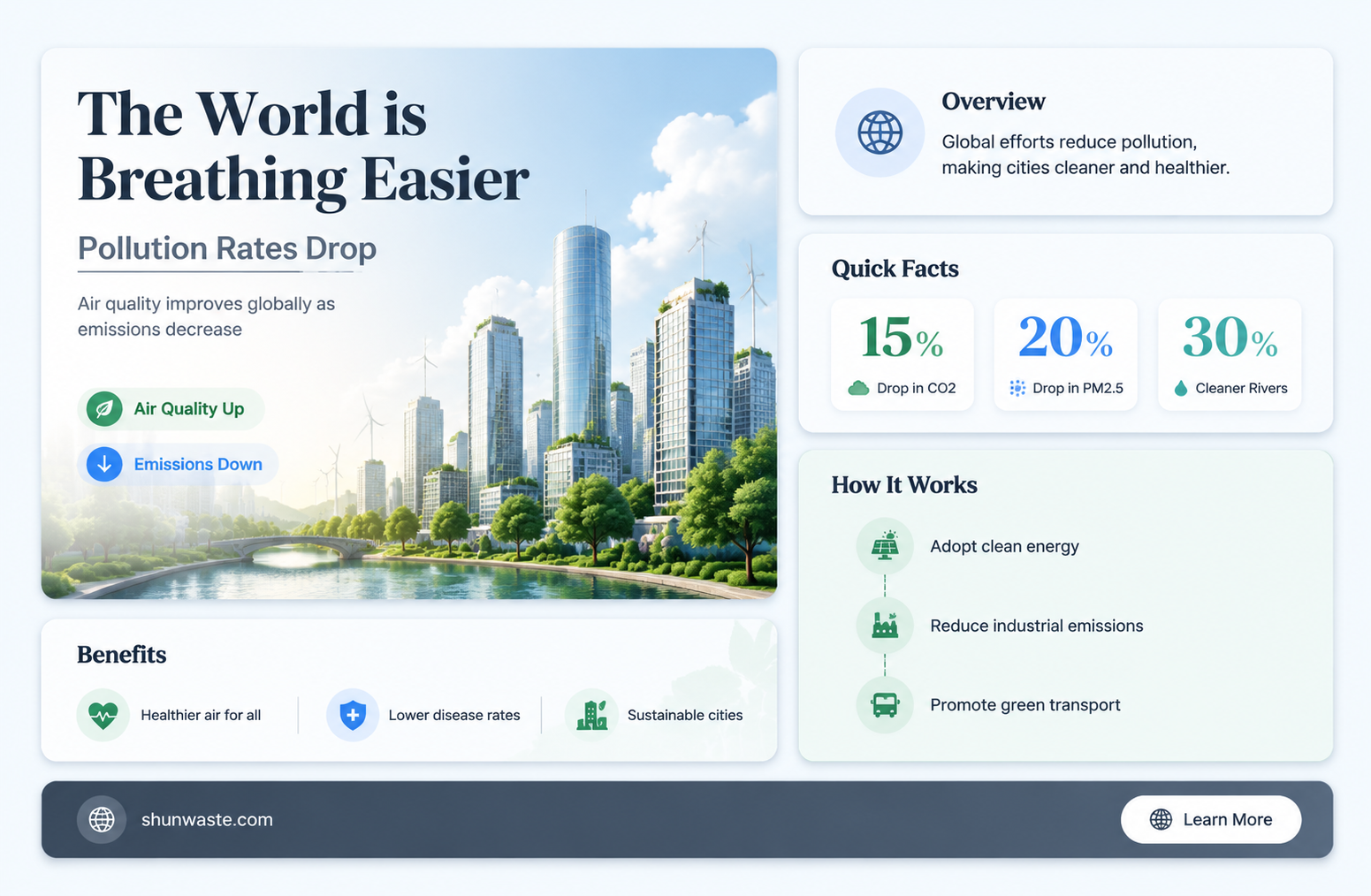Select the Air Quality Up pill
The width and height of the screenshot is (1371, 896).
[x=171, y=409]
